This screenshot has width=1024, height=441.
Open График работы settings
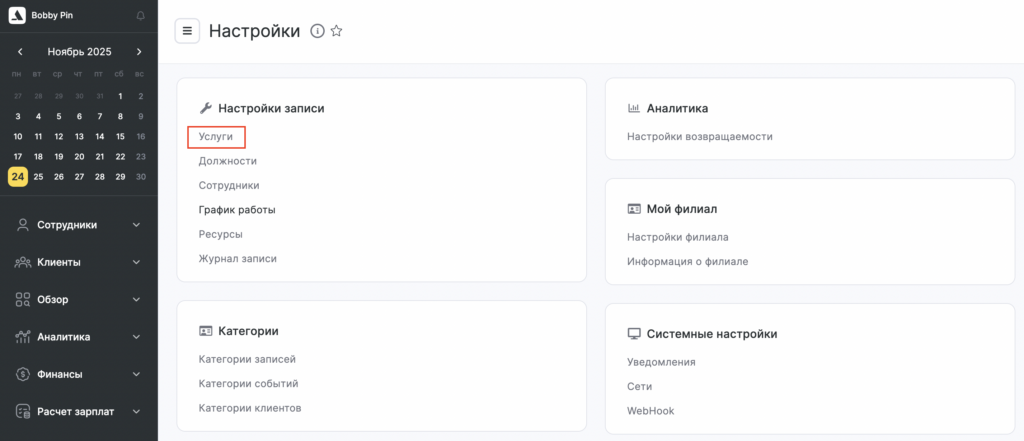pyautogui.click(x=236, y=210)
